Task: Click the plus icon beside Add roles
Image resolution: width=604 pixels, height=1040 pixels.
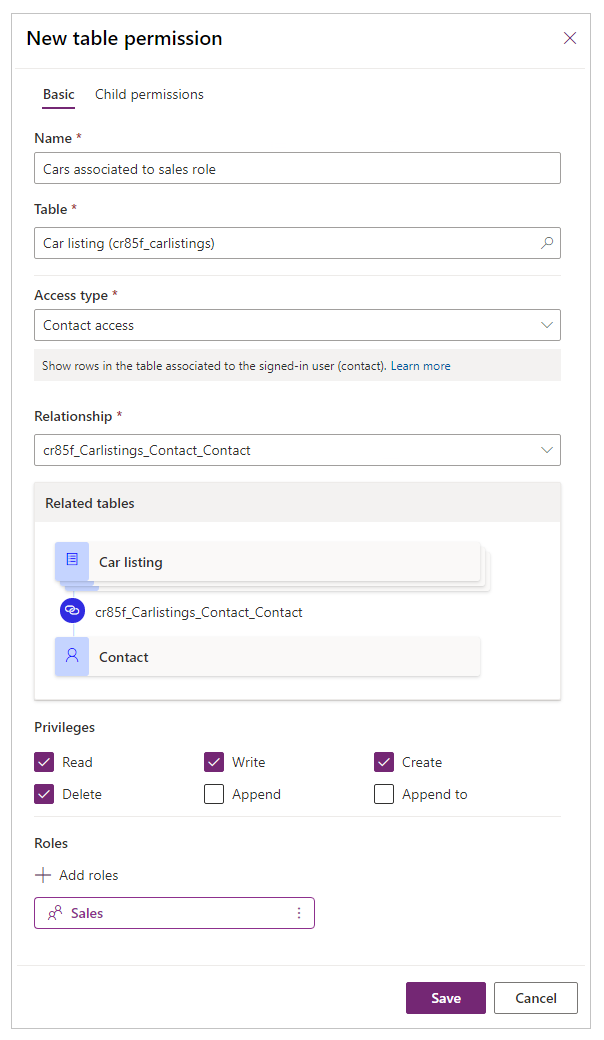Action: point(42,875)
